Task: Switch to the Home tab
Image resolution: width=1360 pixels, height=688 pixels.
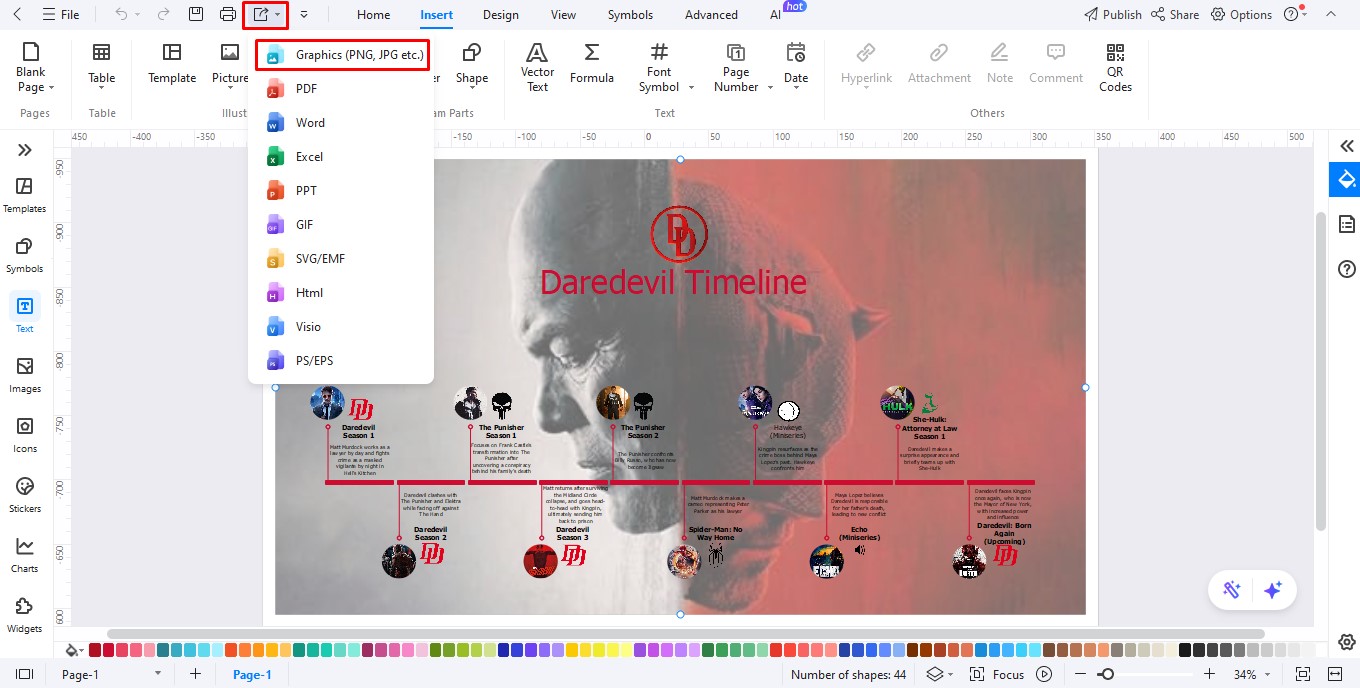Action: 374,15
